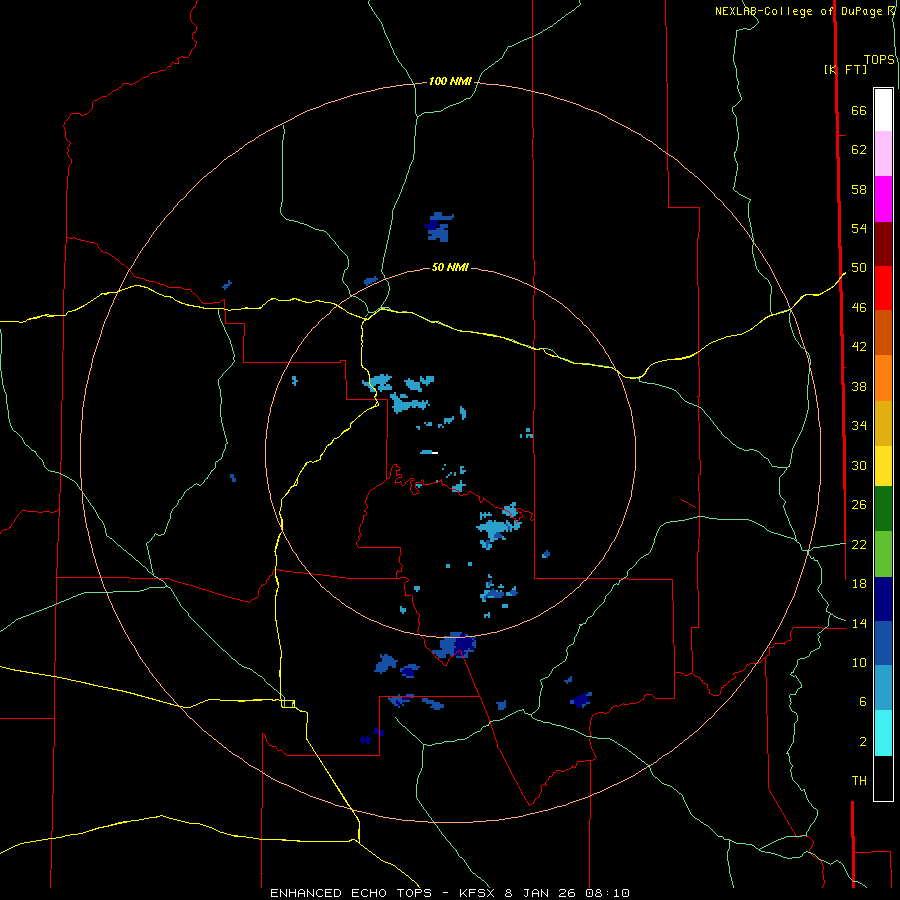Click the 30 value on the legend
The width and height of the screenshot is (900, 900).
coord(859,465)
